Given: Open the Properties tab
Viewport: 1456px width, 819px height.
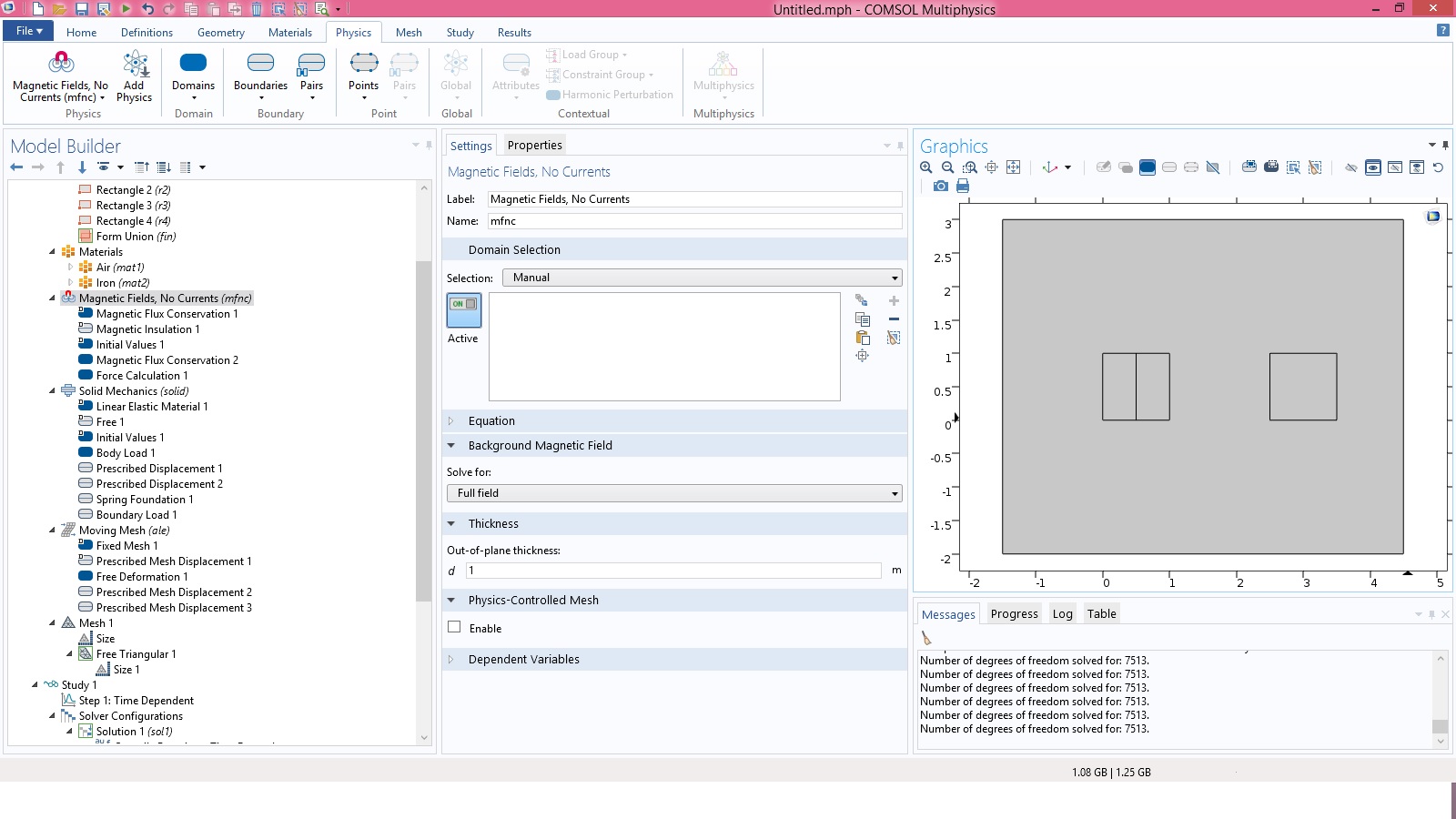Looking at the screenshot, I should 534,146.
